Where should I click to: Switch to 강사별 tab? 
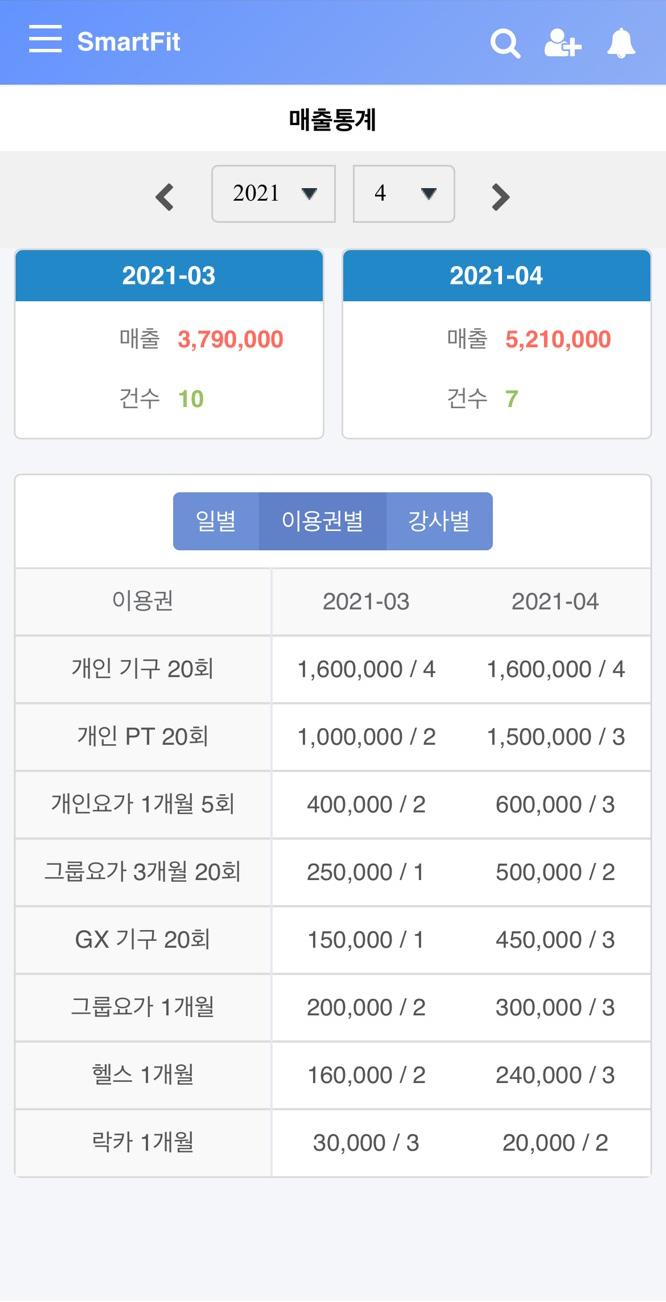[x=438, y=521]
